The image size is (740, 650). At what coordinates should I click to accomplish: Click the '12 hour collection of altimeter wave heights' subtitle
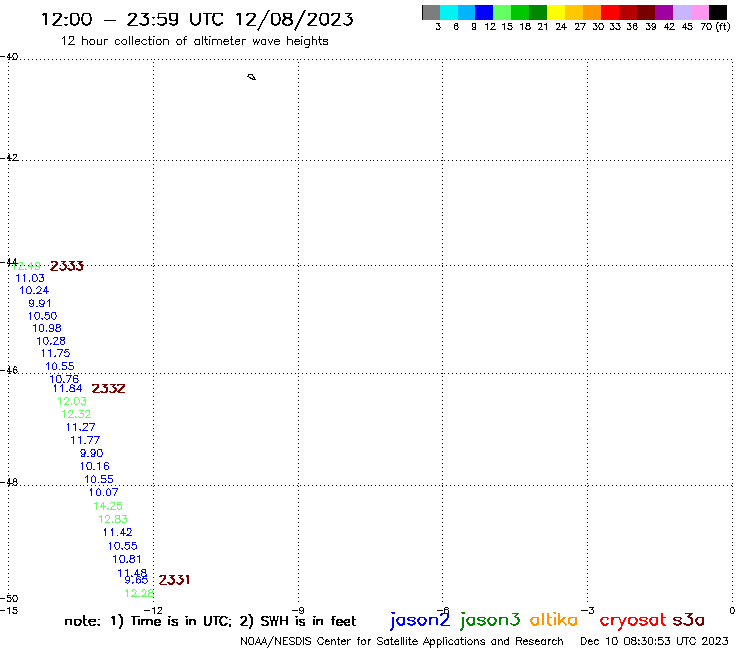point(194,41)
